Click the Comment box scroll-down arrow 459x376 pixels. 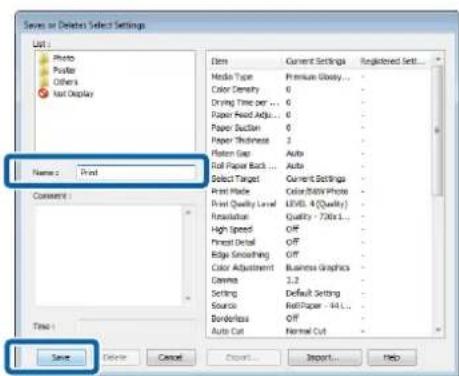[188, 298]
